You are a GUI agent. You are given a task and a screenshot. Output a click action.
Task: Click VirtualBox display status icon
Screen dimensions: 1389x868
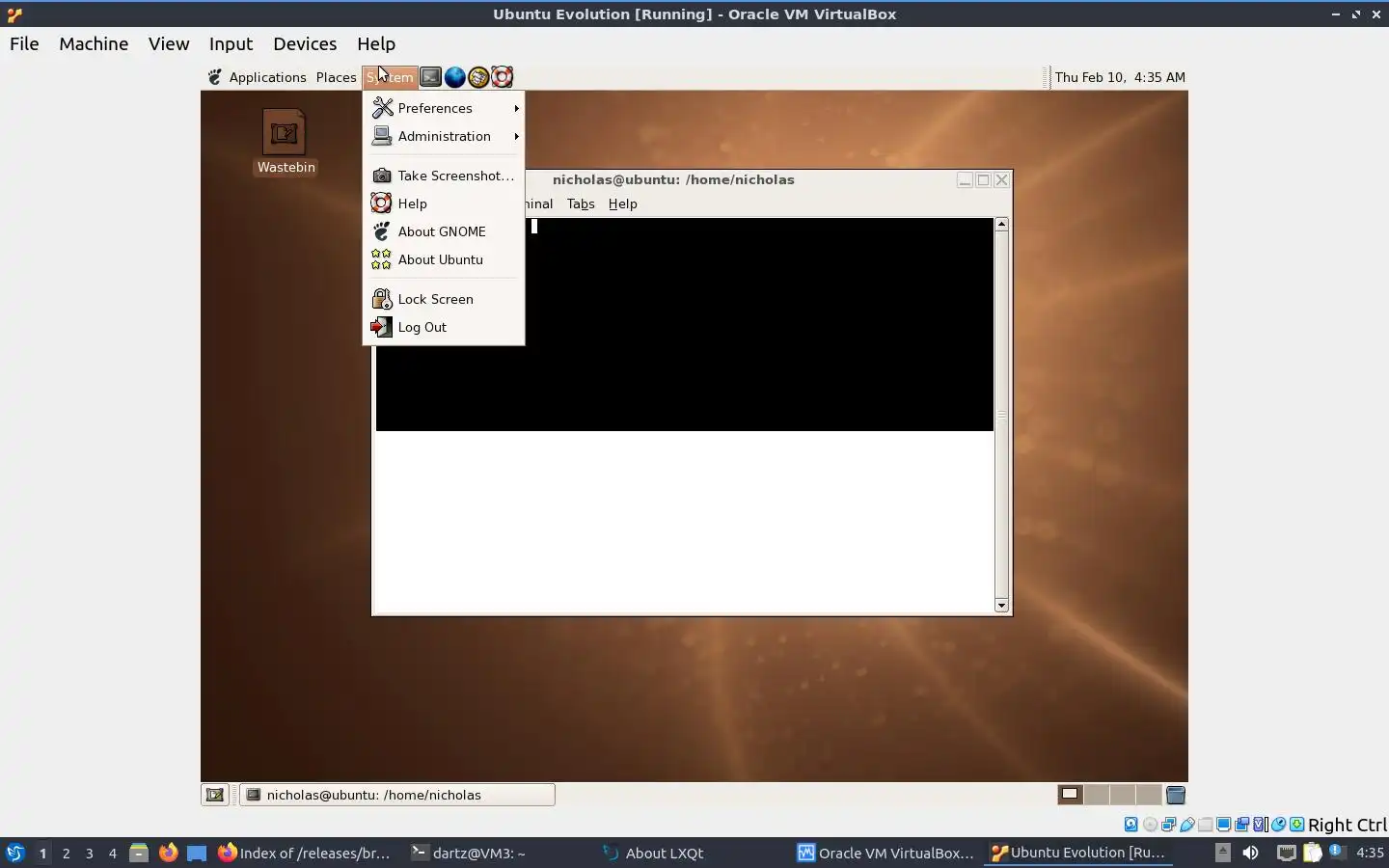coord(1223,825)
